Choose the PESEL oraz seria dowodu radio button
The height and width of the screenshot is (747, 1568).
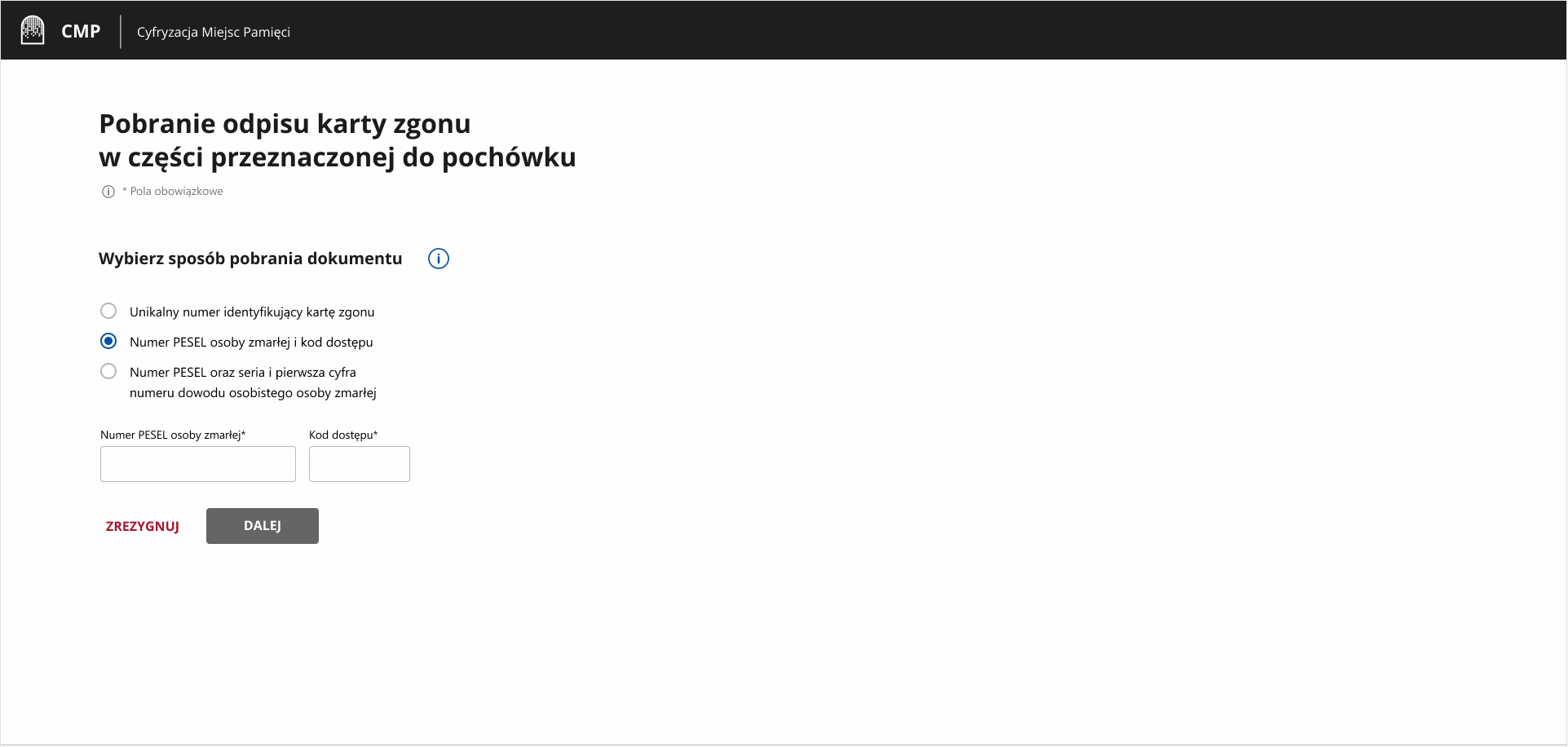108,372
